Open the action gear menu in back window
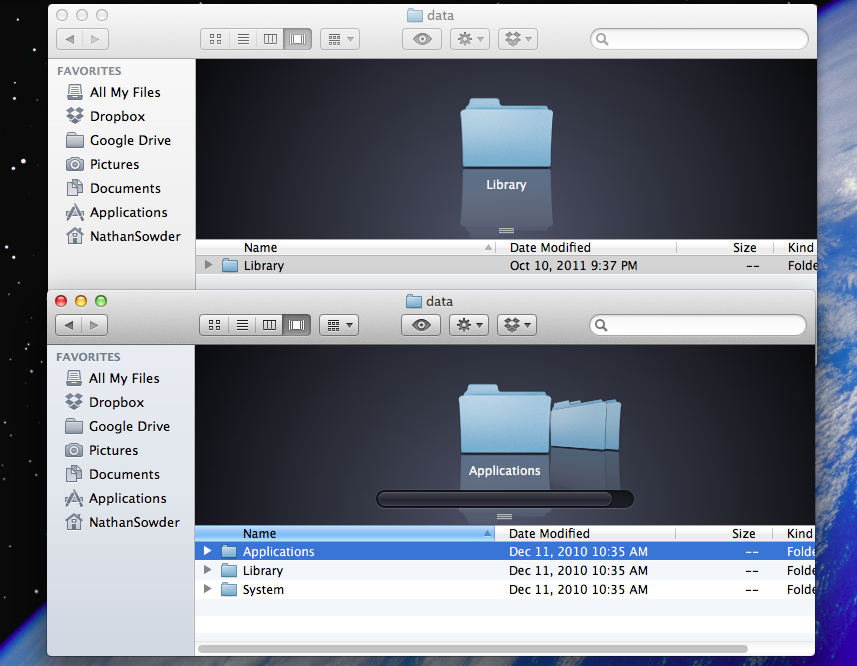 click(x=470, y=39)
